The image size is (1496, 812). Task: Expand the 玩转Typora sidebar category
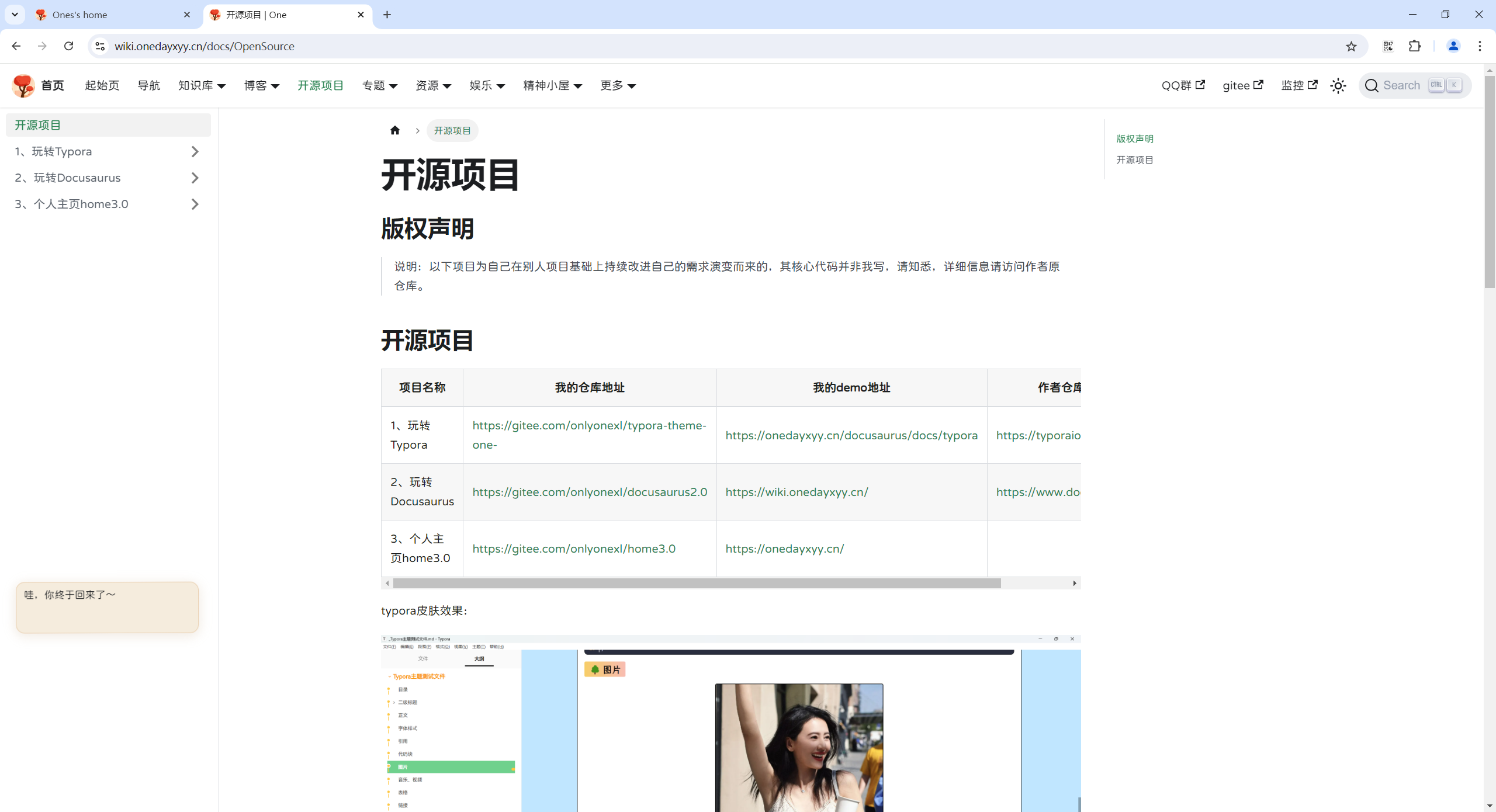pyautogui.click(x=195, y=152)
